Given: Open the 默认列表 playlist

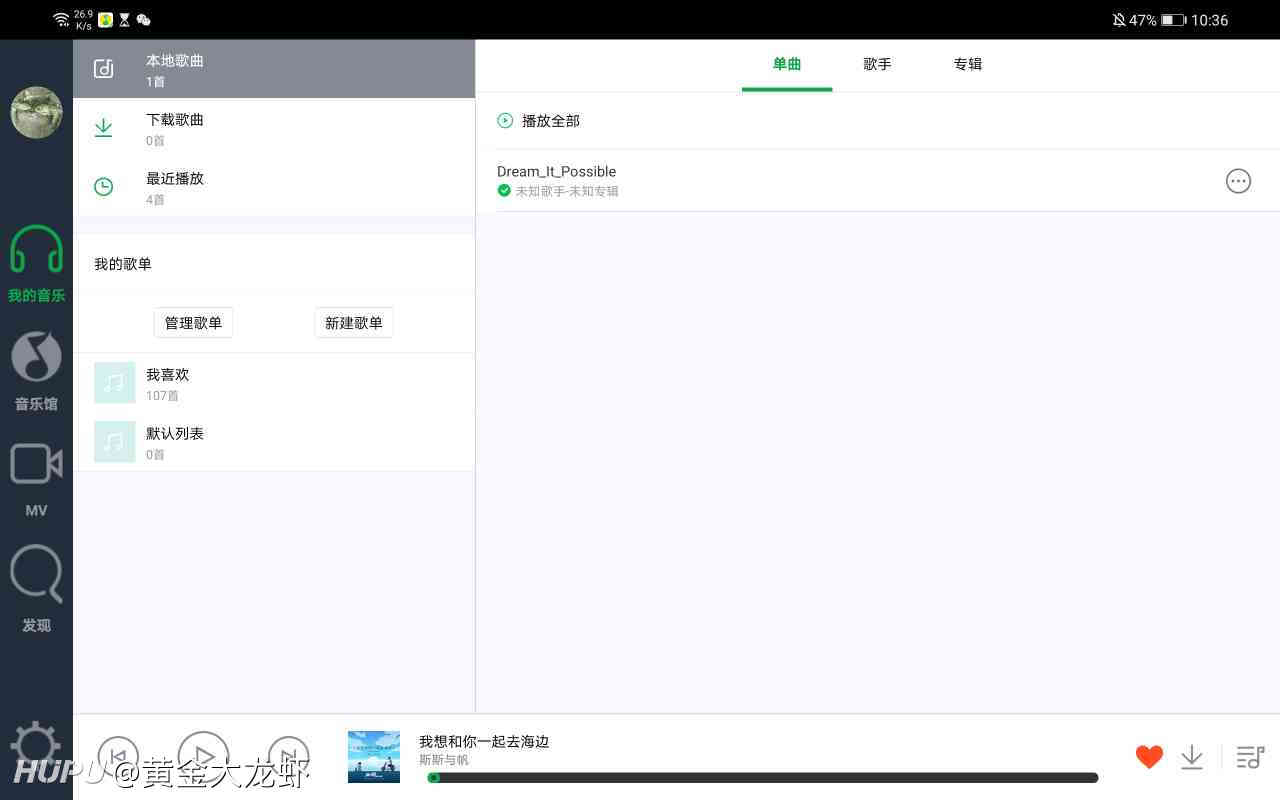Looking at the screenshot, I should [274, 442].
